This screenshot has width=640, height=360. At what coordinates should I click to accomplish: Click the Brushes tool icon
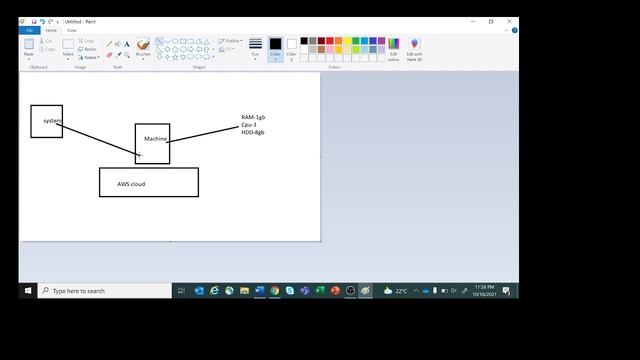click(x=143, y=44)
